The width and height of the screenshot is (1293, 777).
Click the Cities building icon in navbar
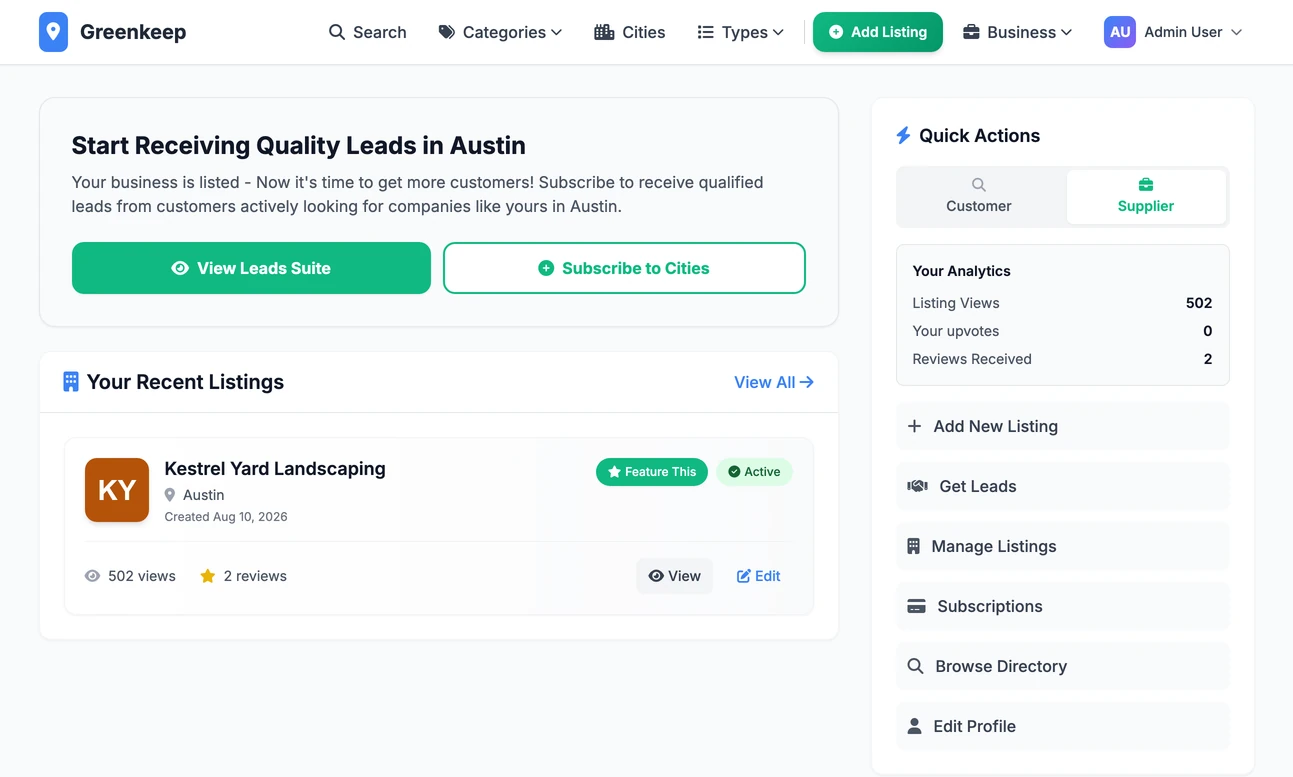coord(604,32)
